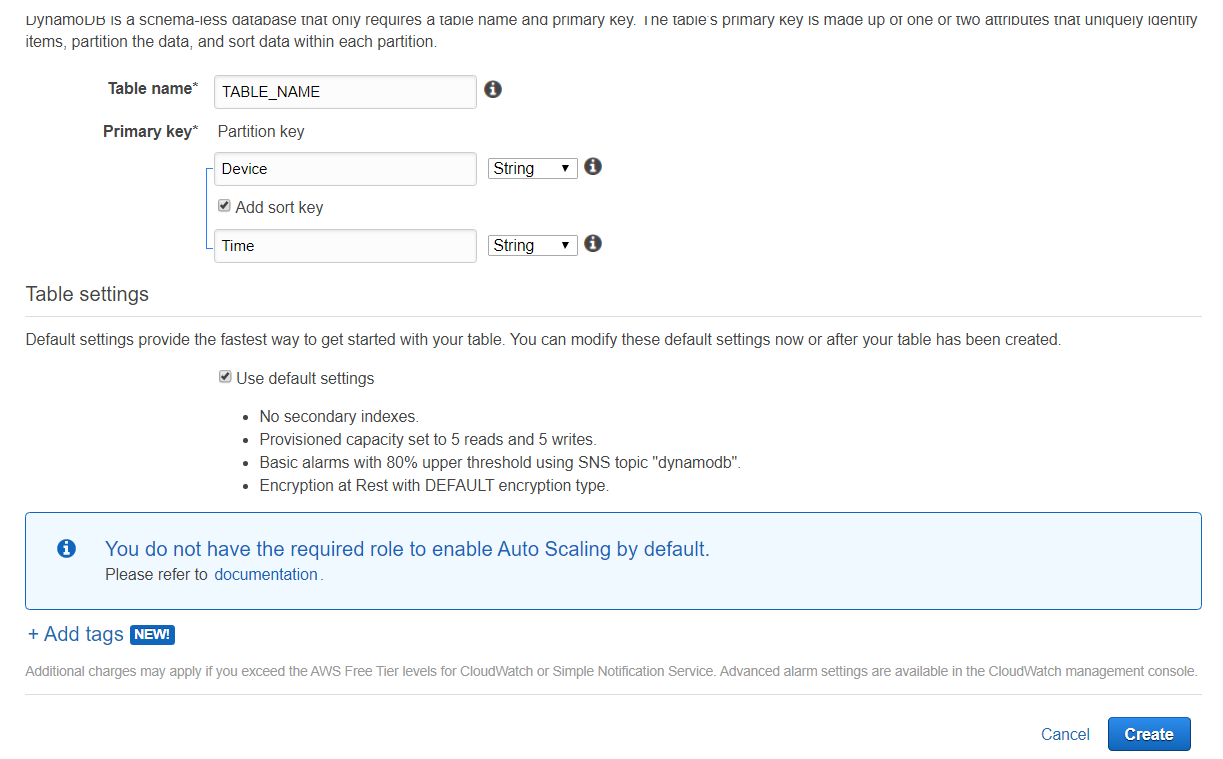Open the Device partition key type dropdown
This screenshot has width=1223, height=759.
pyautogui.click(x=533, y=168)
